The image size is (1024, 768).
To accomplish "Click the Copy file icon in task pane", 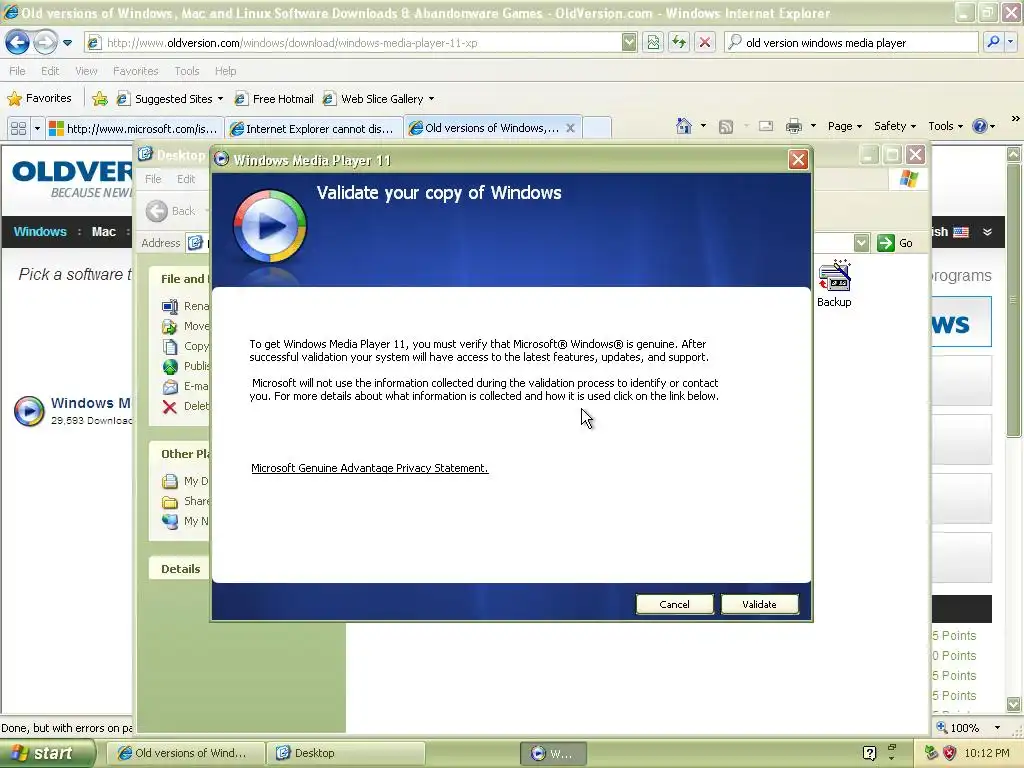I will (x=170, y=346).
